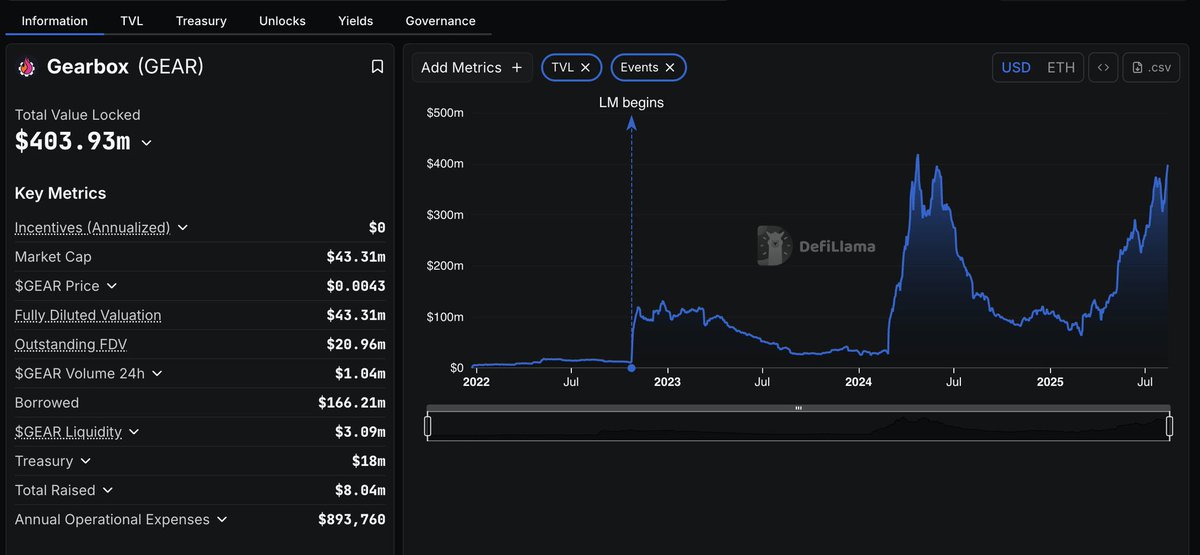Expand the $GEAR Volume 24h row
The height and width of the screenshot is (555, 1200).
tap(157, 374)
